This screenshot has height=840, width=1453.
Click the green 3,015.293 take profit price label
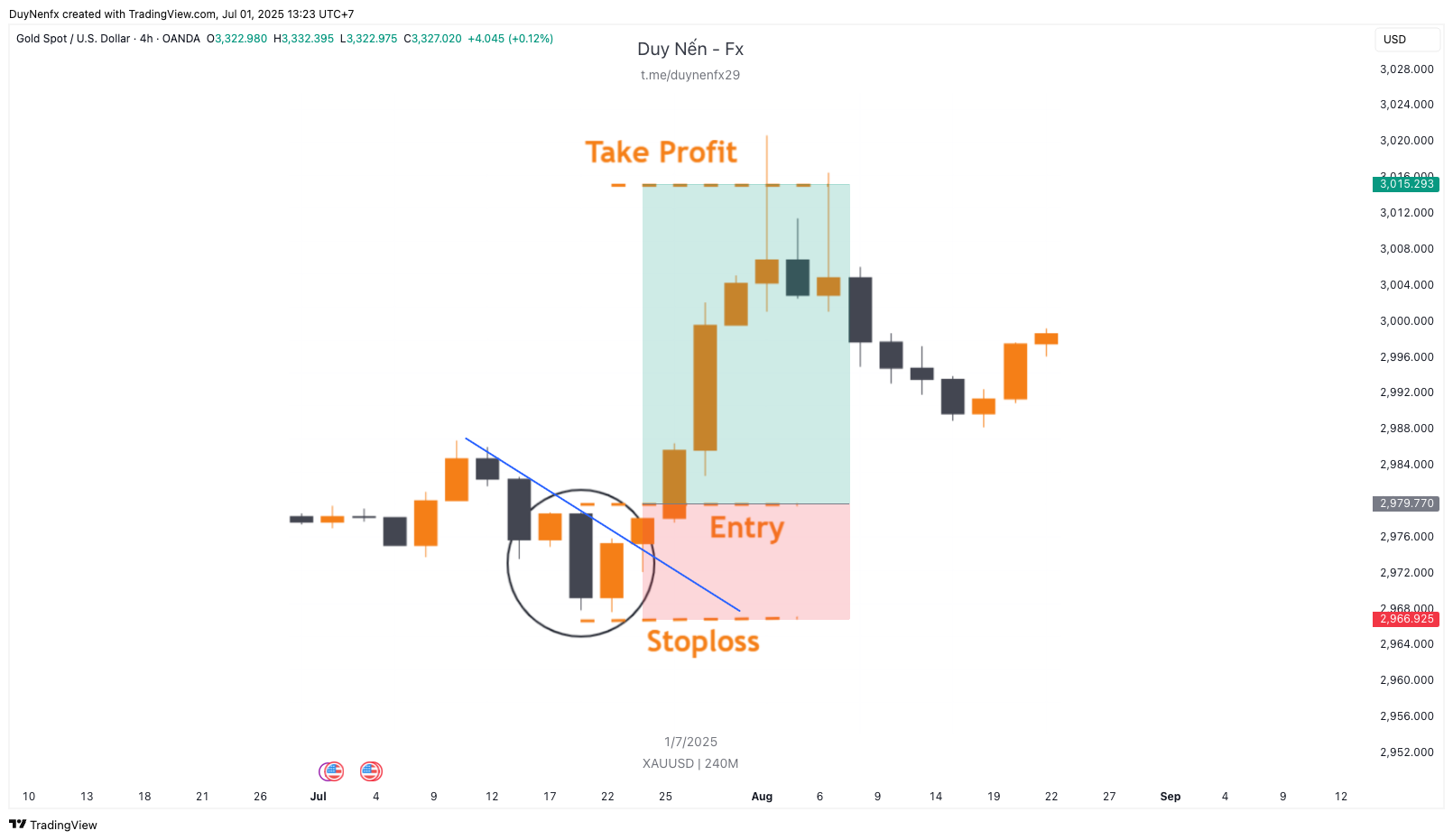click(x=1406, y=184)
